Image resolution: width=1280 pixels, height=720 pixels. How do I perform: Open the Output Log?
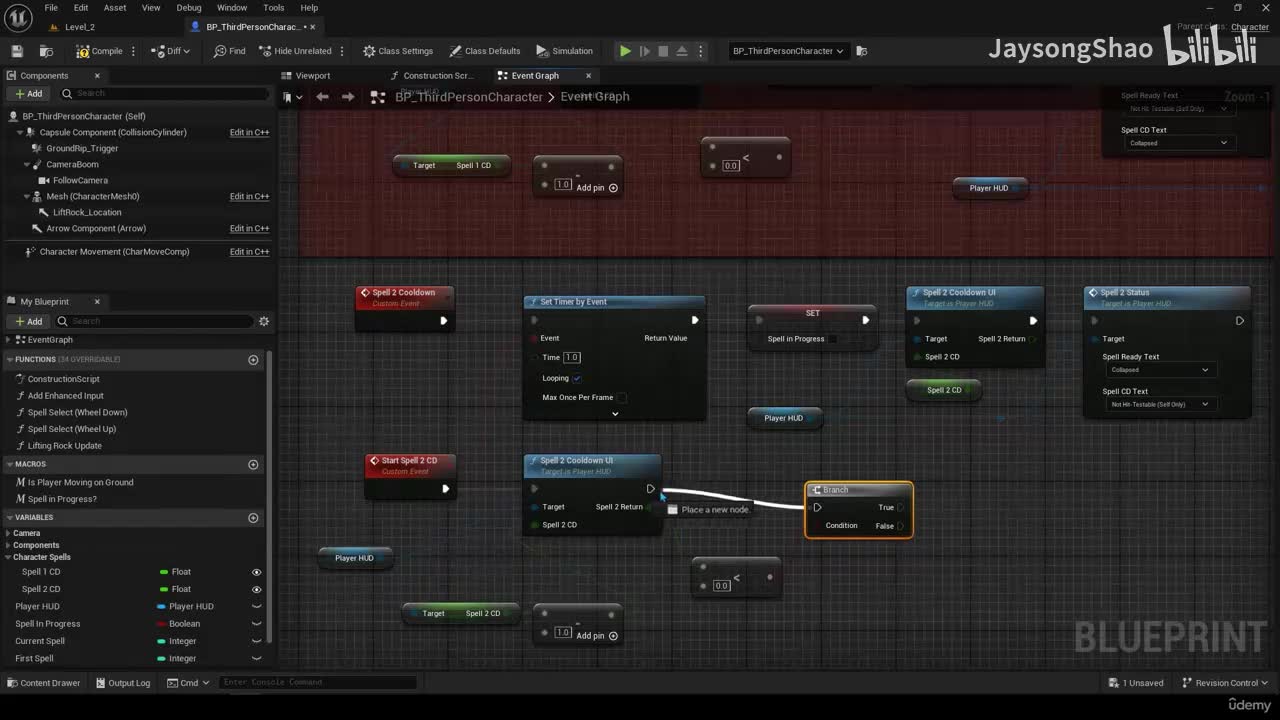122,683
